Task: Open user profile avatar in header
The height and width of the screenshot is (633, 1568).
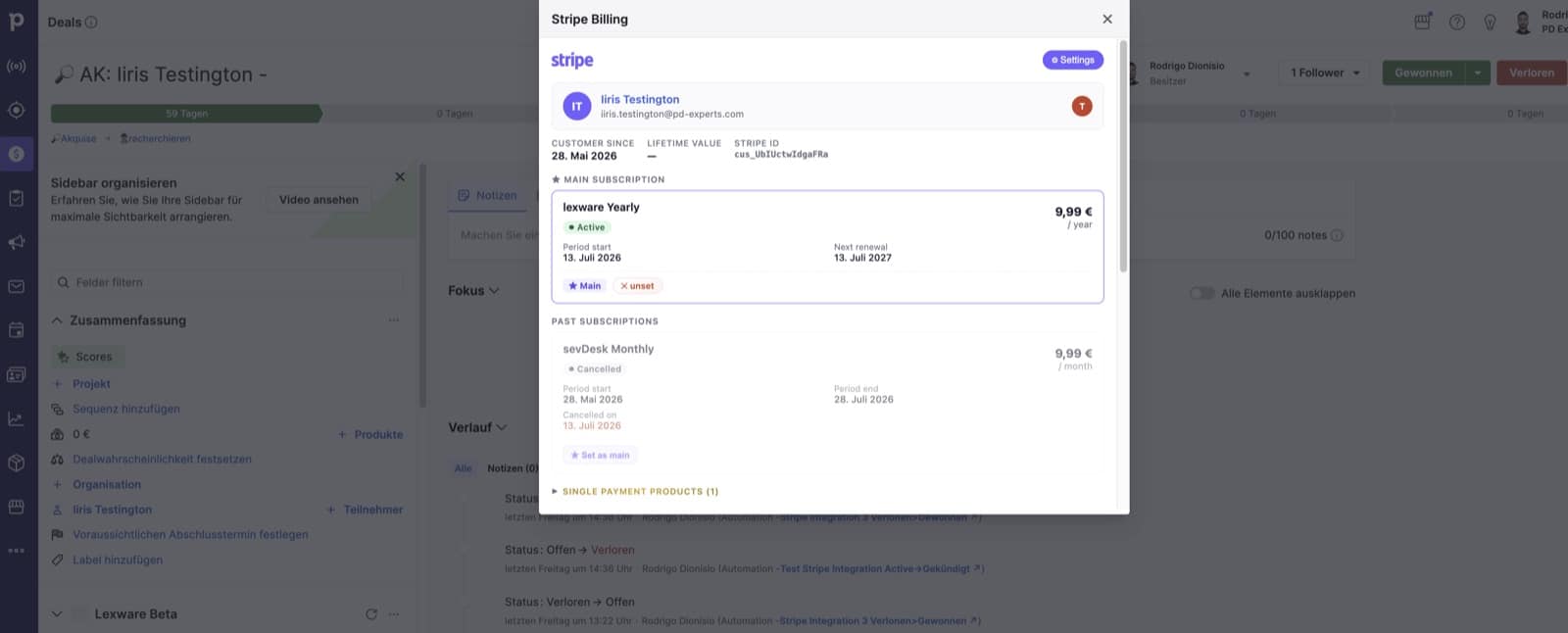Action: pos(1523,22)
